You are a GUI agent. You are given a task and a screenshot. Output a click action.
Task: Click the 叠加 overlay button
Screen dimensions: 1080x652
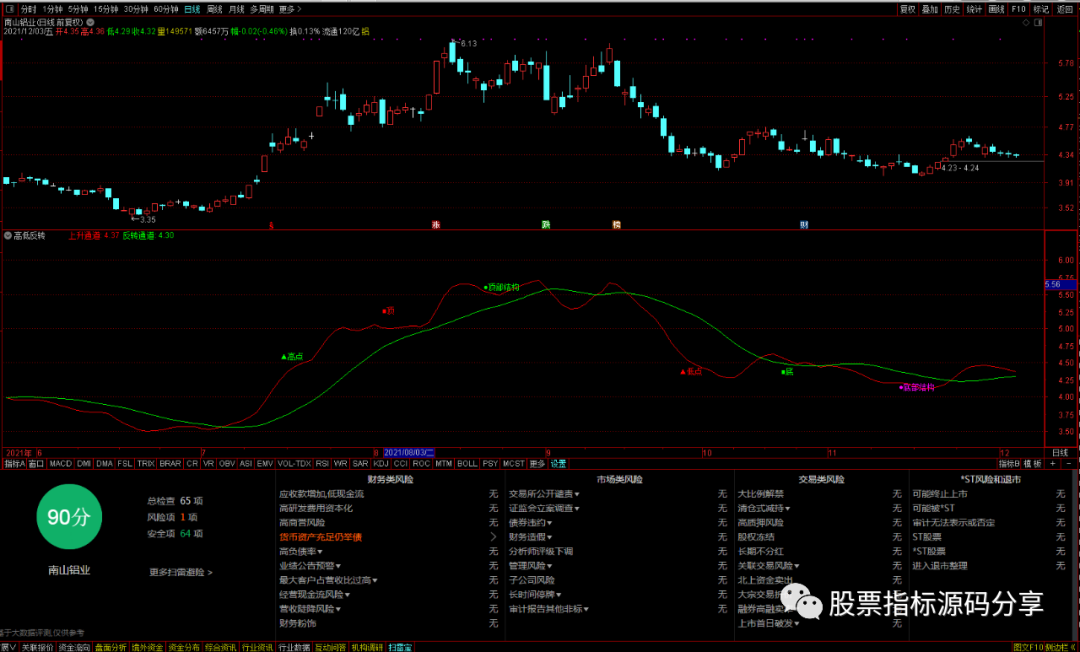930,9
